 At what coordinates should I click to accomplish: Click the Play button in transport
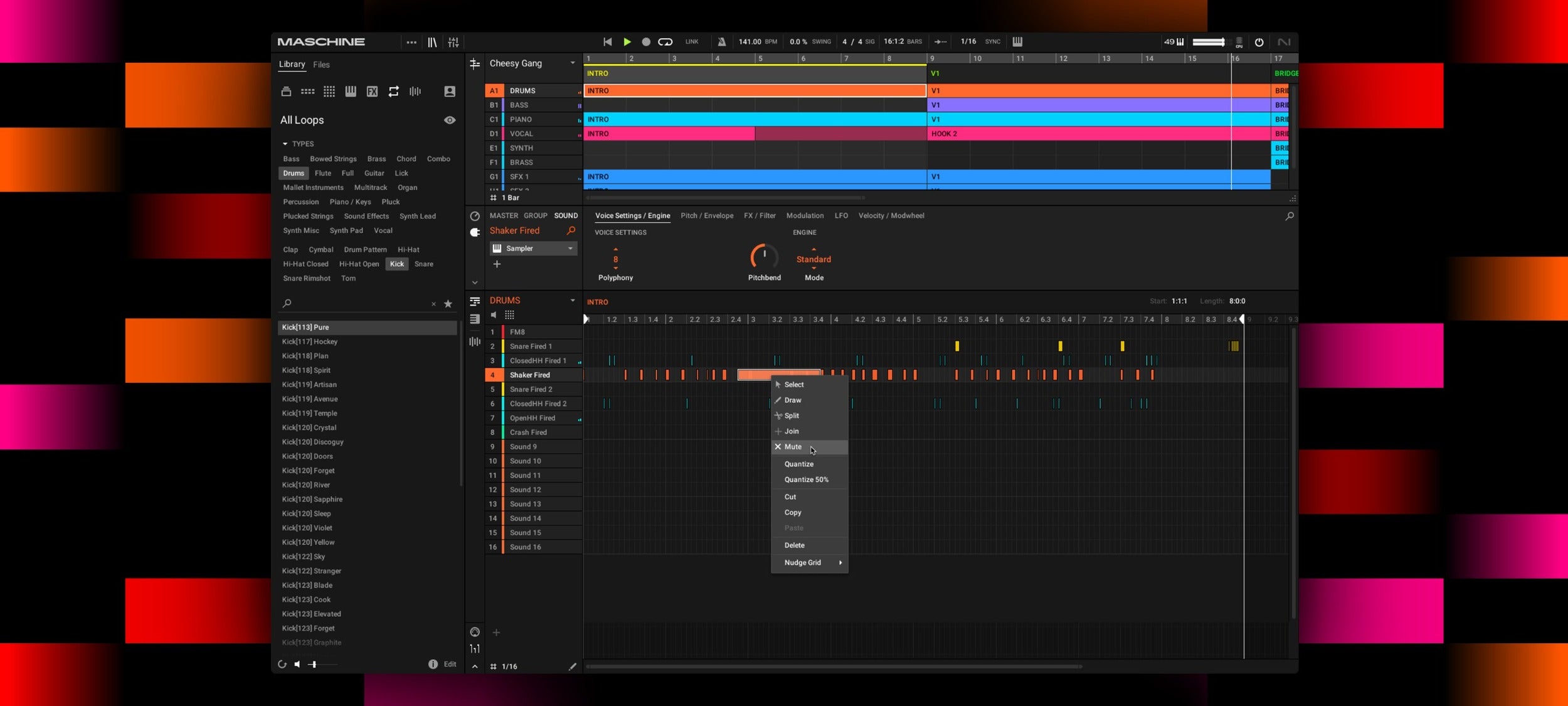point(627,42)
